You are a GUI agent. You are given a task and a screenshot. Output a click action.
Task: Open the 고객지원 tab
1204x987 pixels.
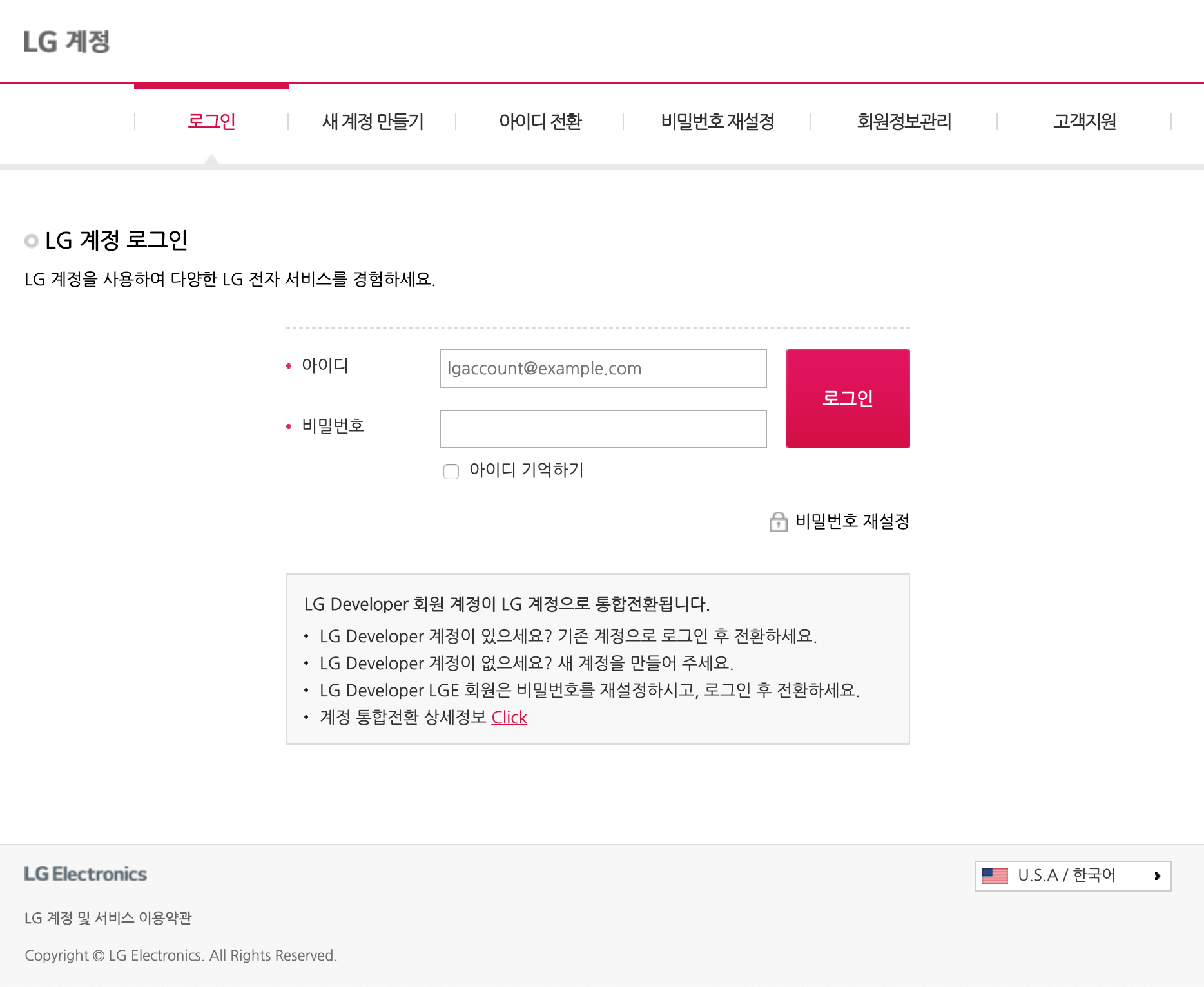point(1085,121)
